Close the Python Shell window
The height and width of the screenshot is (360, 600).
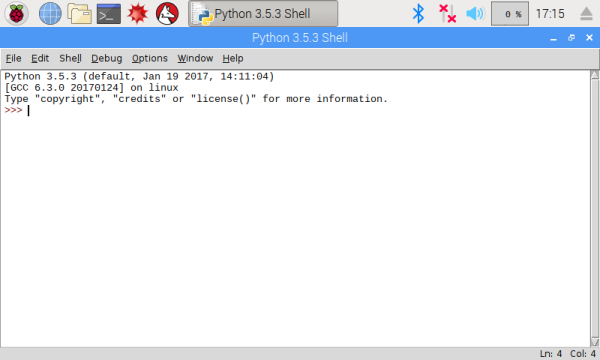[x=589, y=37]
